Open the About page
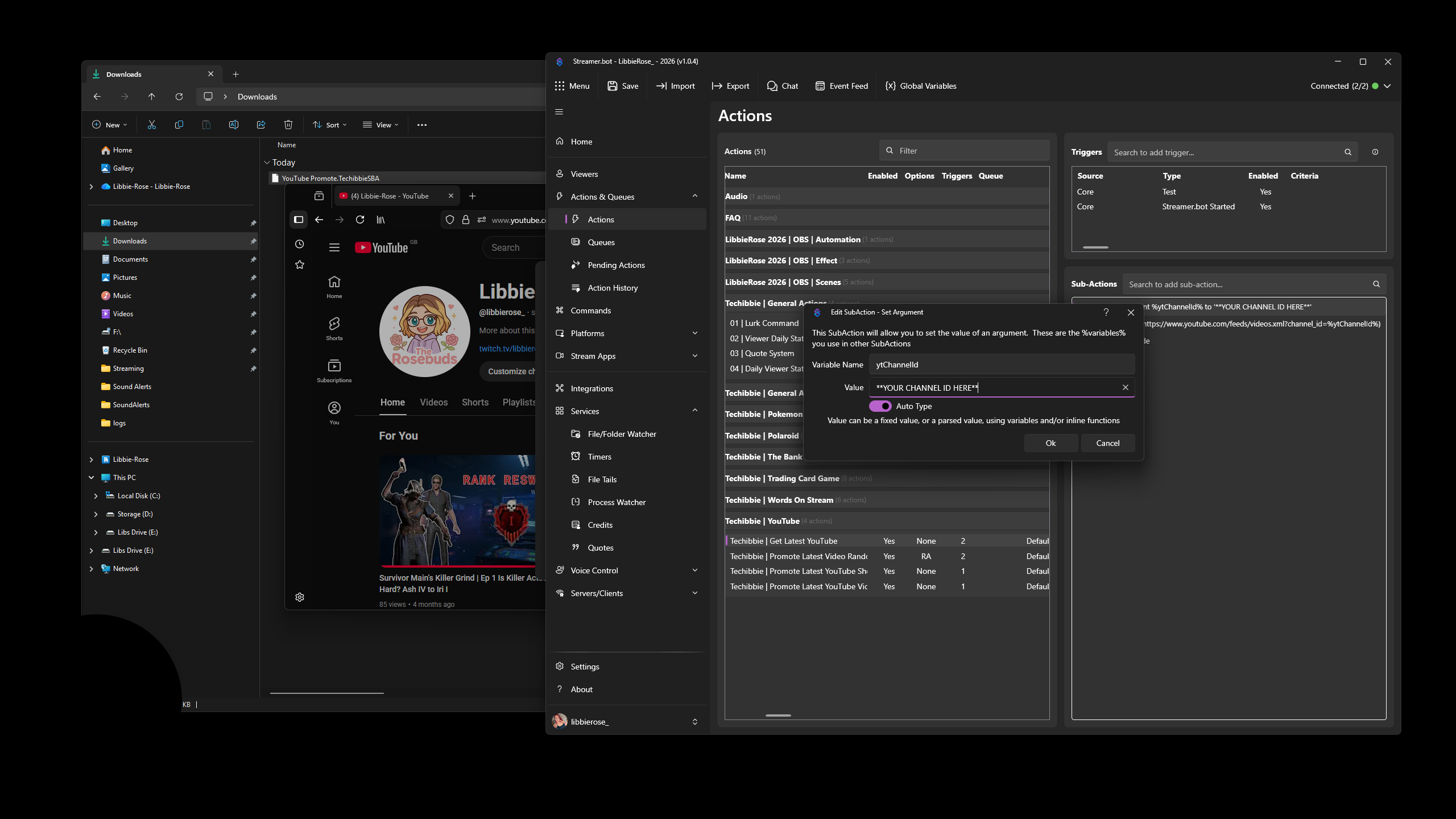The height and width of the screenshot is (819, 1456). [627, 689]
